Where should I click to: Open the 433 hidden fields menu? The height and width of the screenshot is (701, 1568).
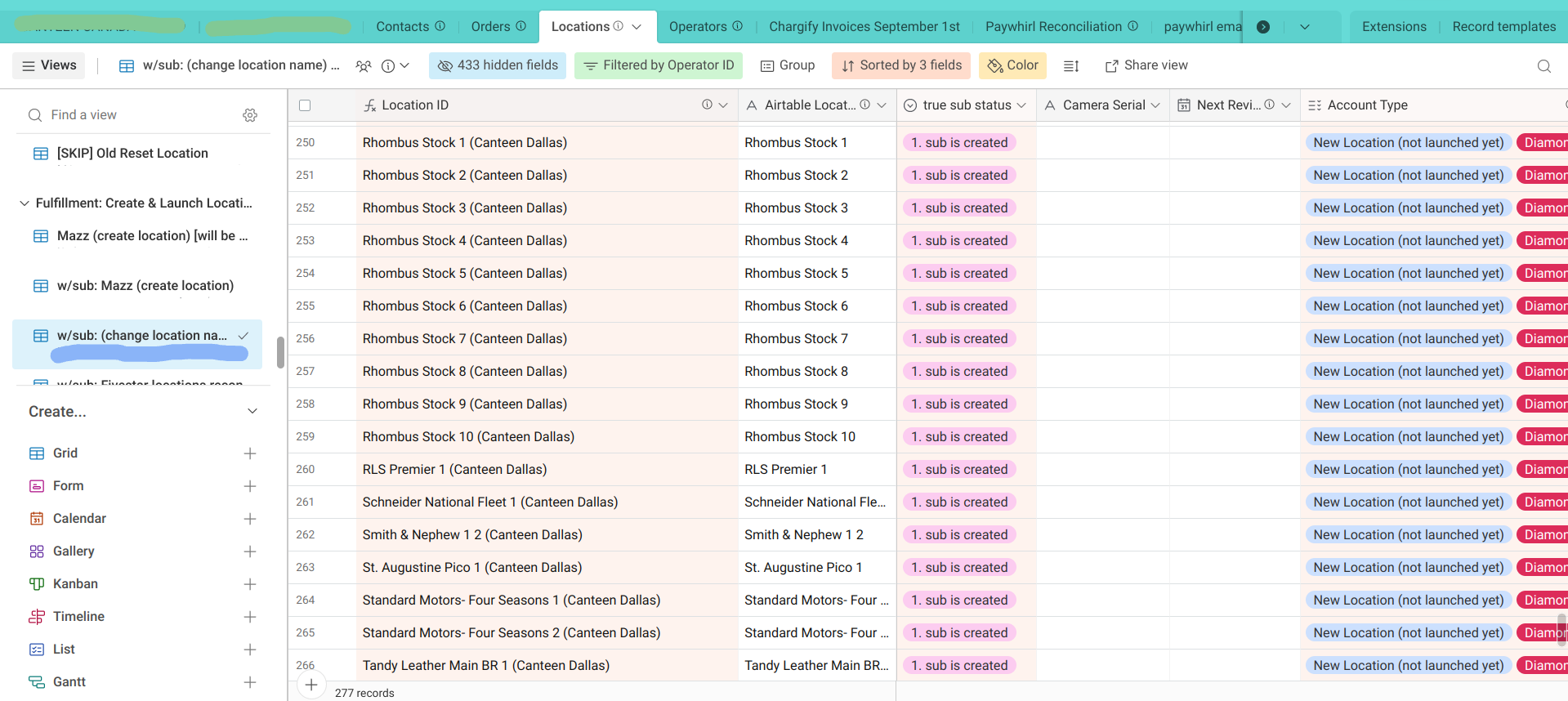tap(498, 65)
